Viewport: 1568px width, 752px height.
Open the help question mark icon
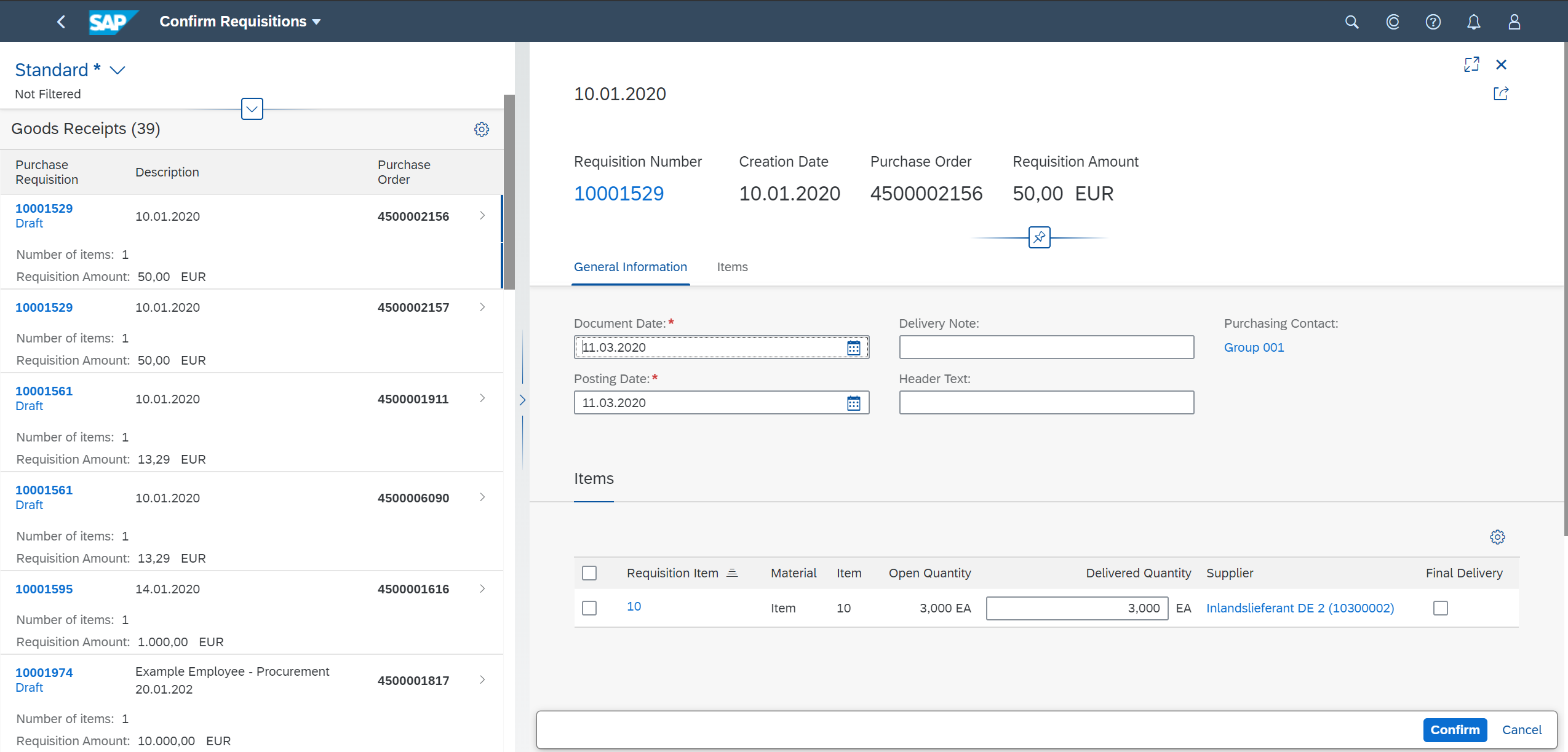tap(1433, 22)
